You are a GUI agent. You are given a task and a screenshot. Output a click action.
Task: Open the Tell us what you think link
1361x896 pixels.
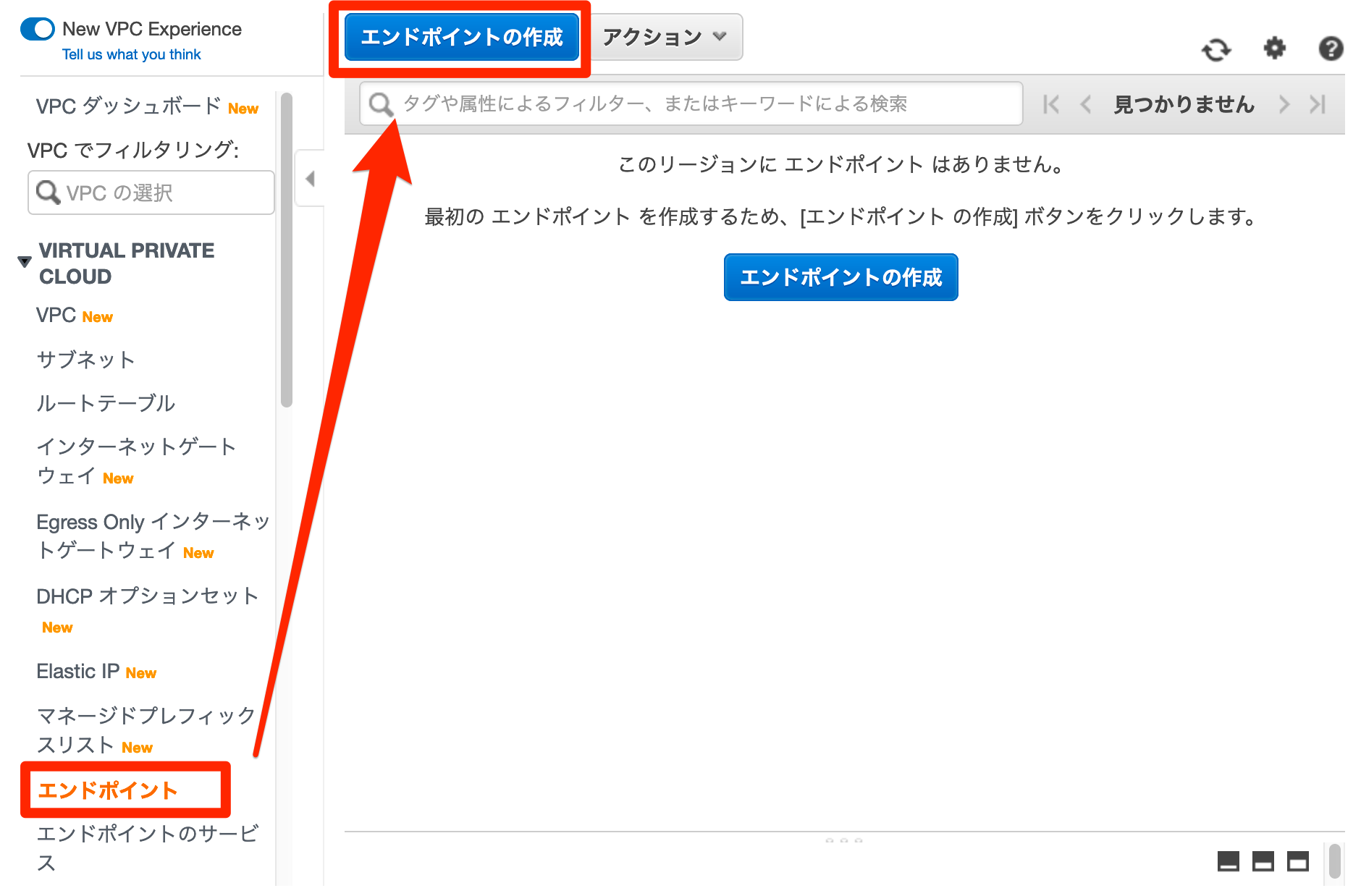(x=131, y=54)
